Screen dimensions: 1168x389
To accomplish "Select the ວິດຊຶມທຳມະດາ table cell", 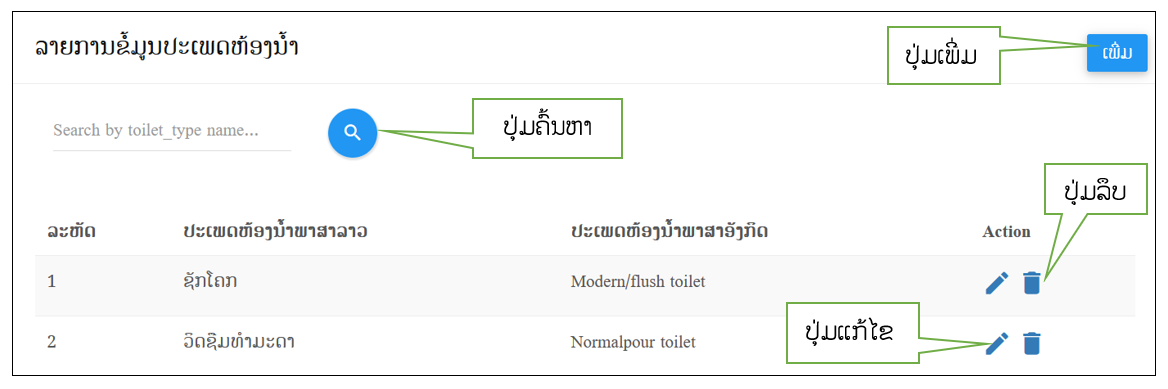I will point(244,342).
